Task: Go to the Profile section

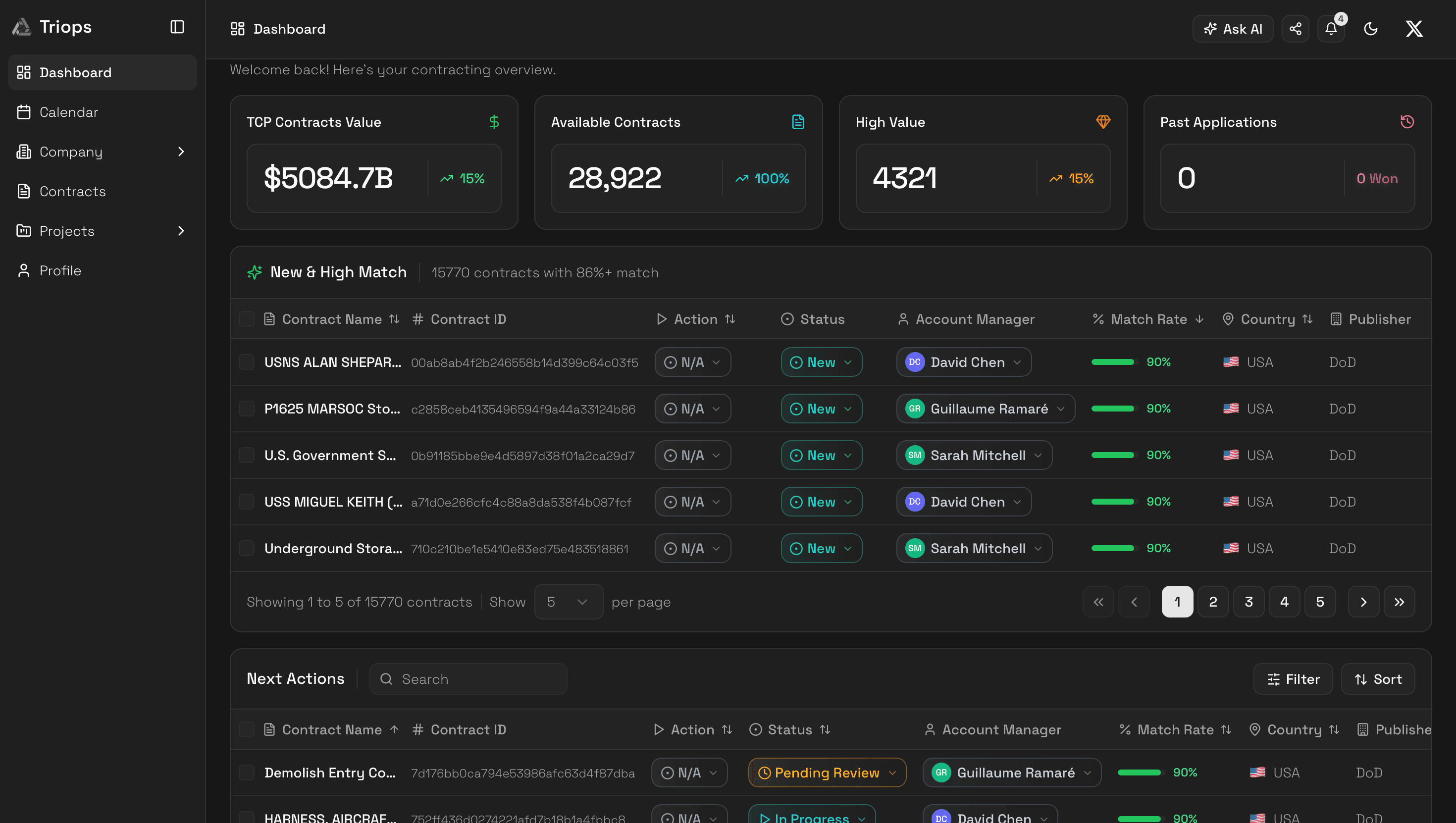Action: [60, 270]
